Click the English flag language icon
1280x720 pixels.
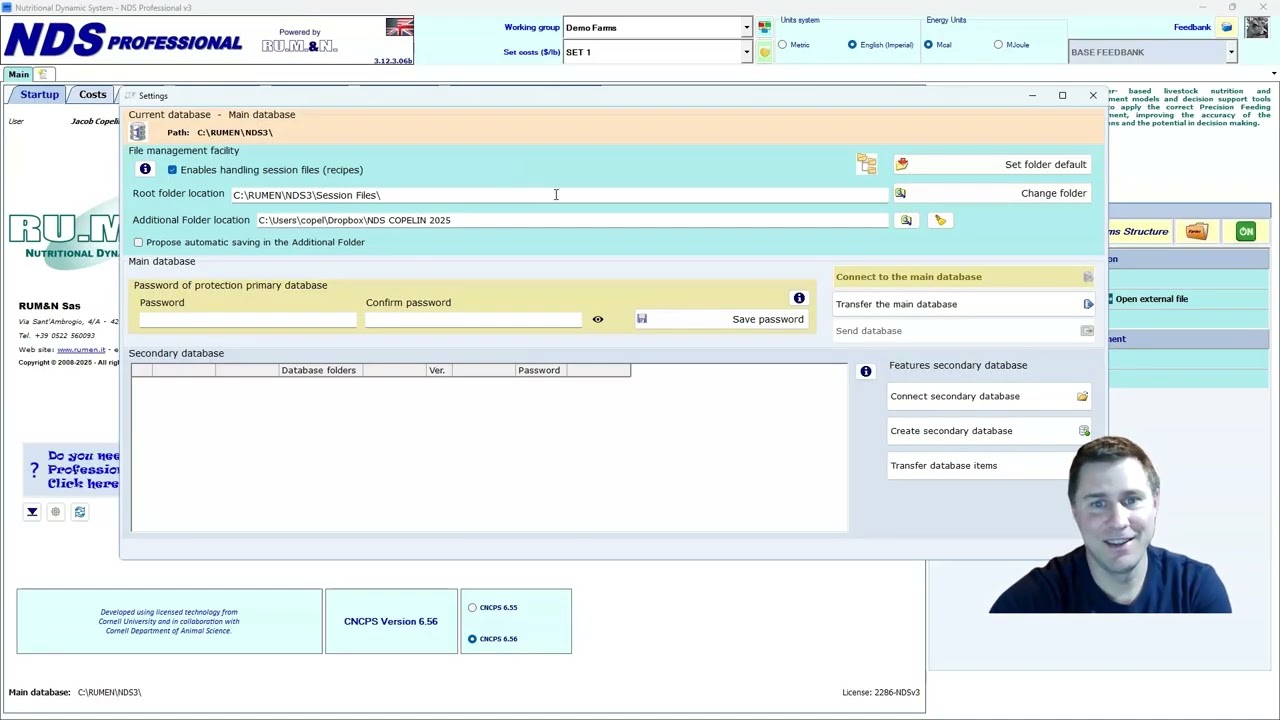click(399, 27)
